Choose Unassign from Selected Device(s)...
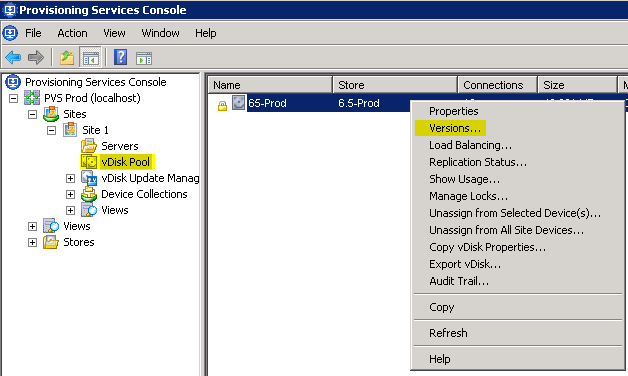Image resolution: width=628 pixels, height=376 pixels. 517,213
